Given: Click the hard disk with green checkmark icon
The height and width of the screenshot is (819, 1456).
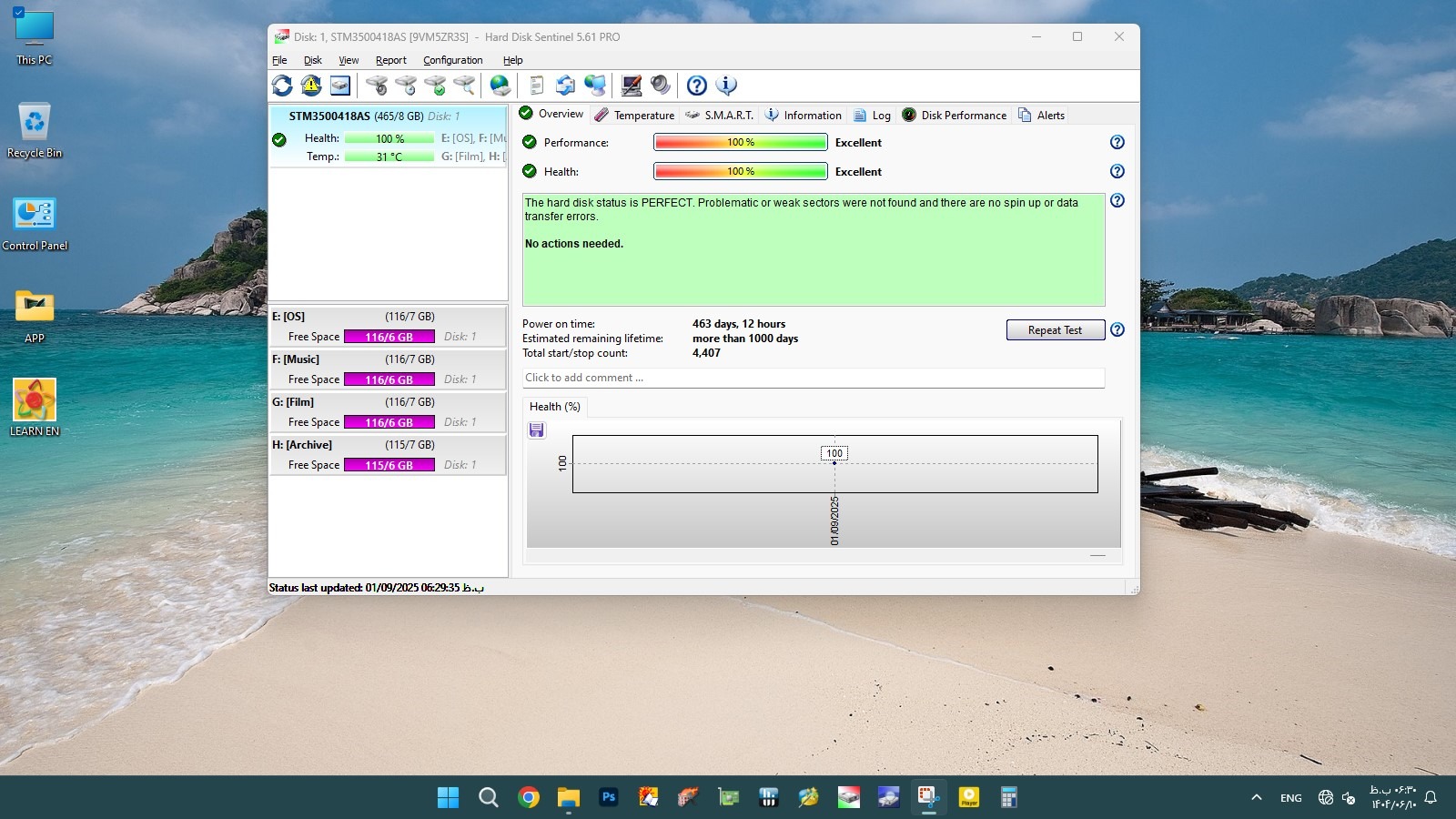Looking at the screenshot, I should tap(435, 86).
